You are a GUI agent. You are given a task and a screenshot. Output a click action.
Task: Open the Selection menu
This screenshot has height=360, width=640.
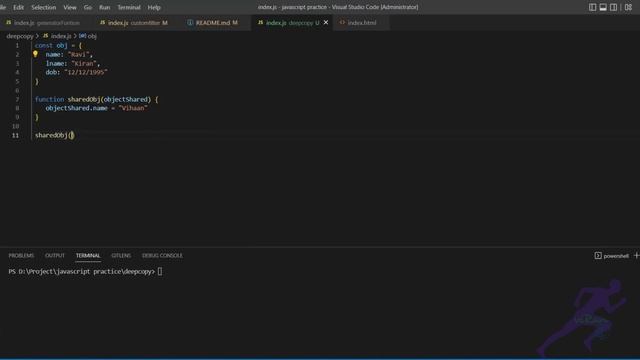click(44, 7)
